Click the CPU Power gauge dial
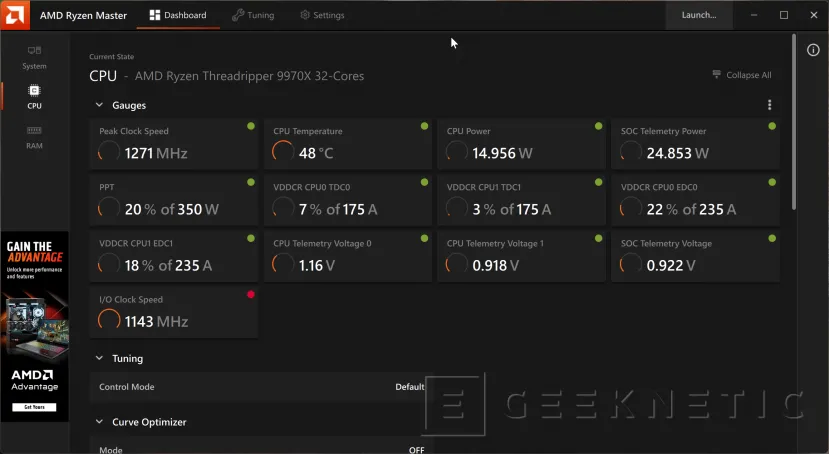Screen dimensions: 829x454 coord(457,152)
